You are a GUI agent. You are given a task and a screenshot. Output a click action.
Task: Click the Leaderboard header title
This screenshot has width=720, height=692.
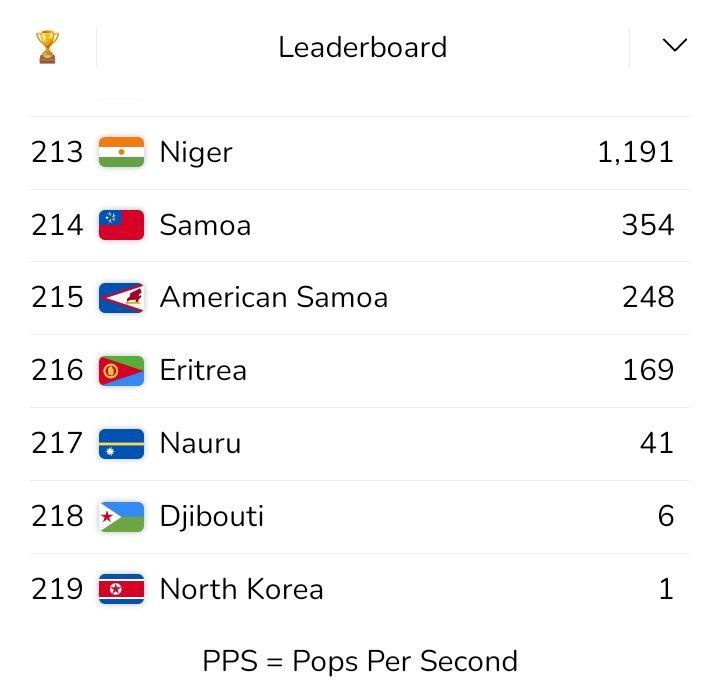362,47
